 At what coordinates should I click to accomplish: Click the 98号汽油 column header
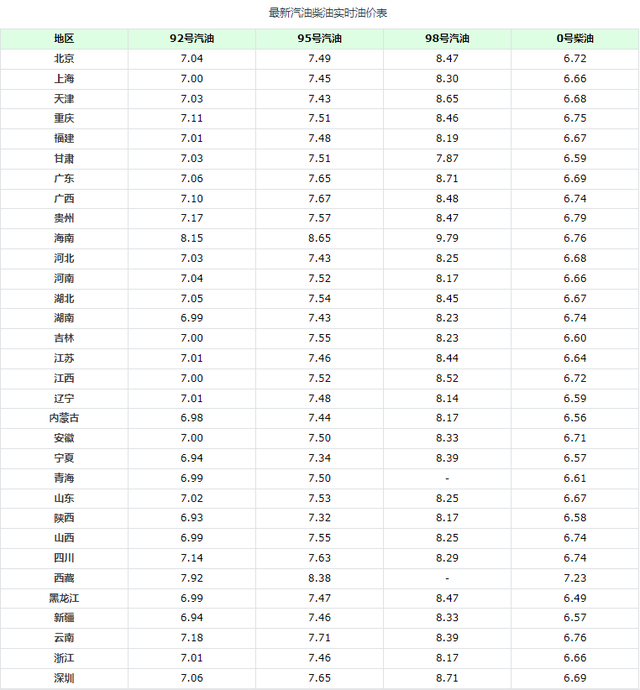tap(447, 38)
